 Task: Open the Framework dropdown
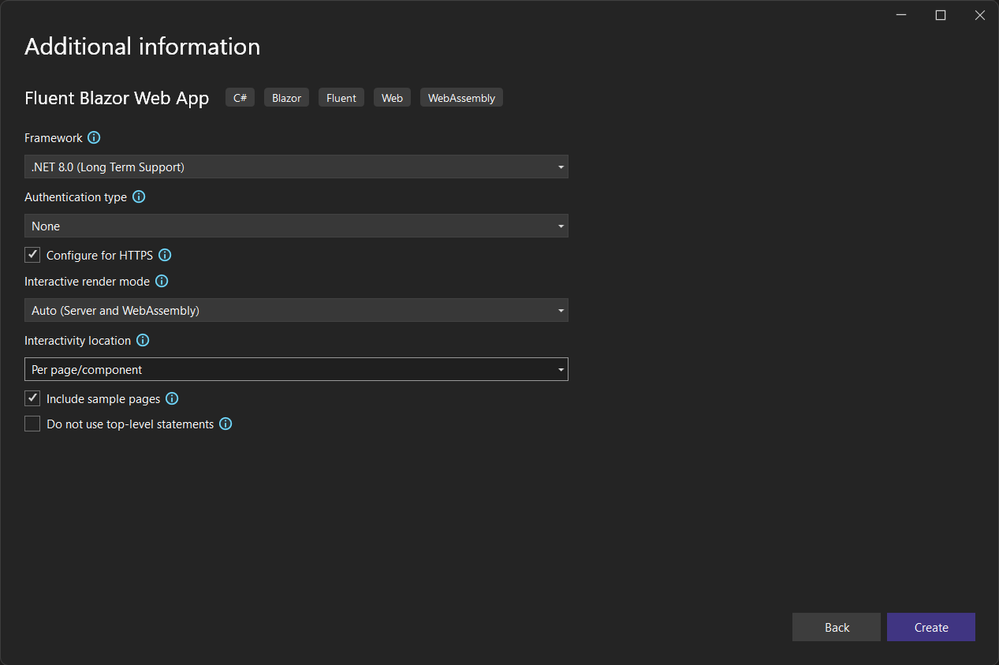pyautogui.click(x=296, y=167)
